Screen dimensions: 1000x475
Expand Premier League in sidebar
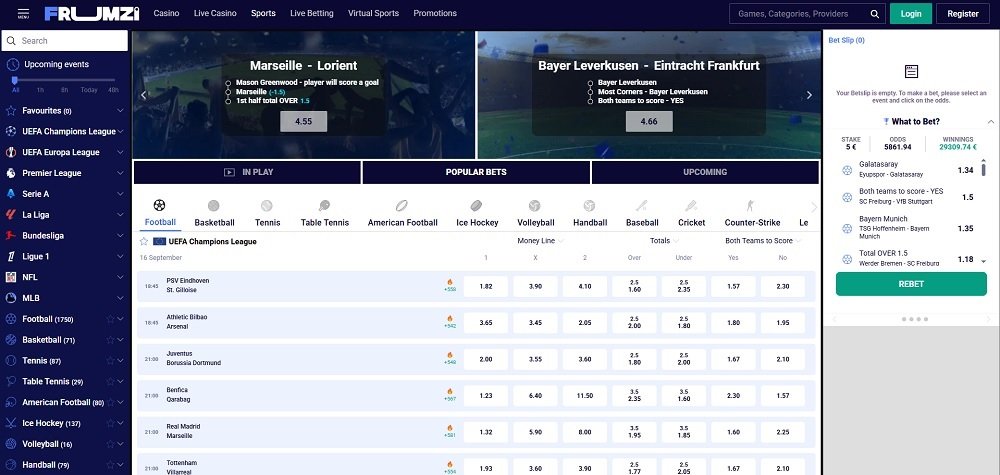coord(120,173)
